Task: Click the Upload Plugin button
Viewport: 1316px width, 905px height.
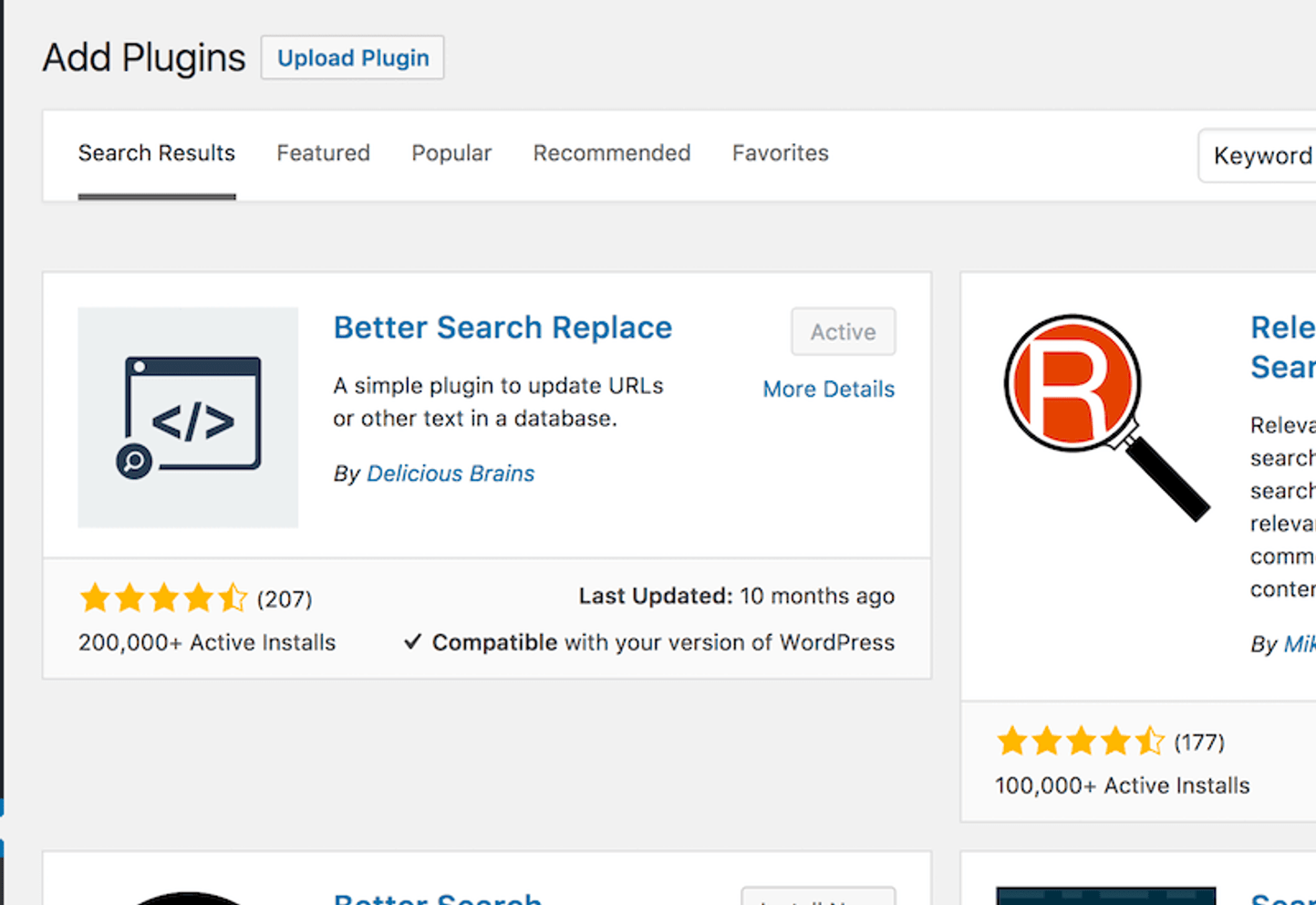Action: tap(352, 57)
